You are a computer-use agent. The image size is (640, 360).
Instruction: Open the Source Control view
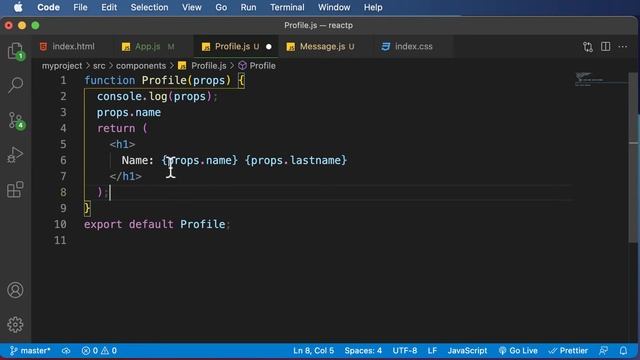click(x=16, y=121)
